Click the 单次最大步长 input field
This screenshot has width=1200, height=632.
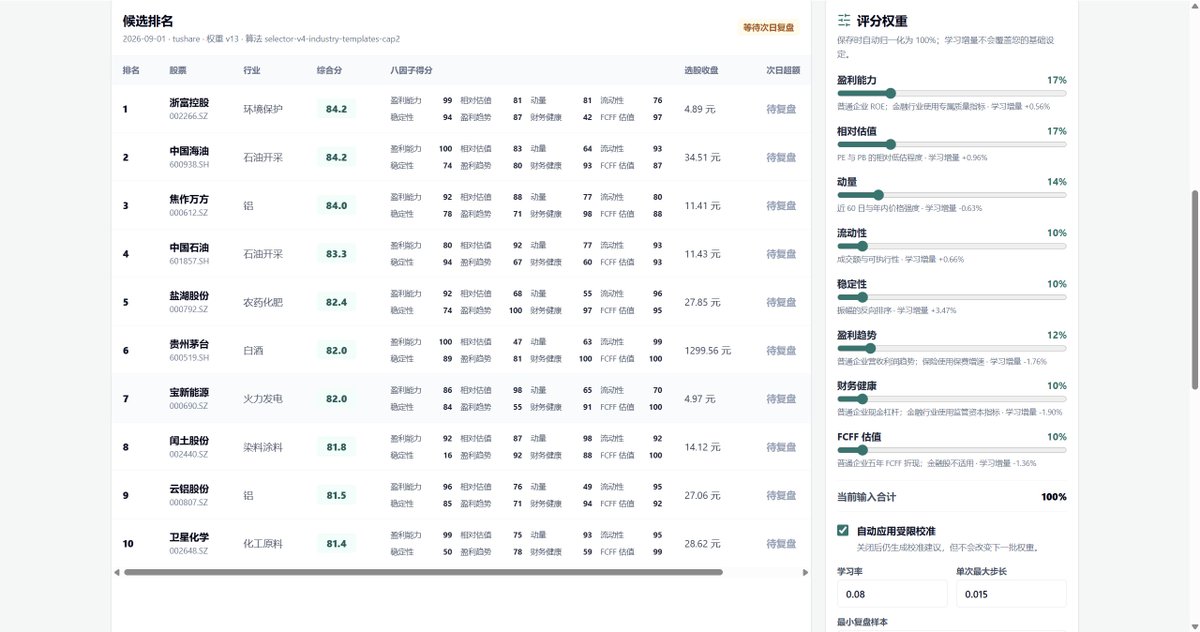pos(1011,594)
